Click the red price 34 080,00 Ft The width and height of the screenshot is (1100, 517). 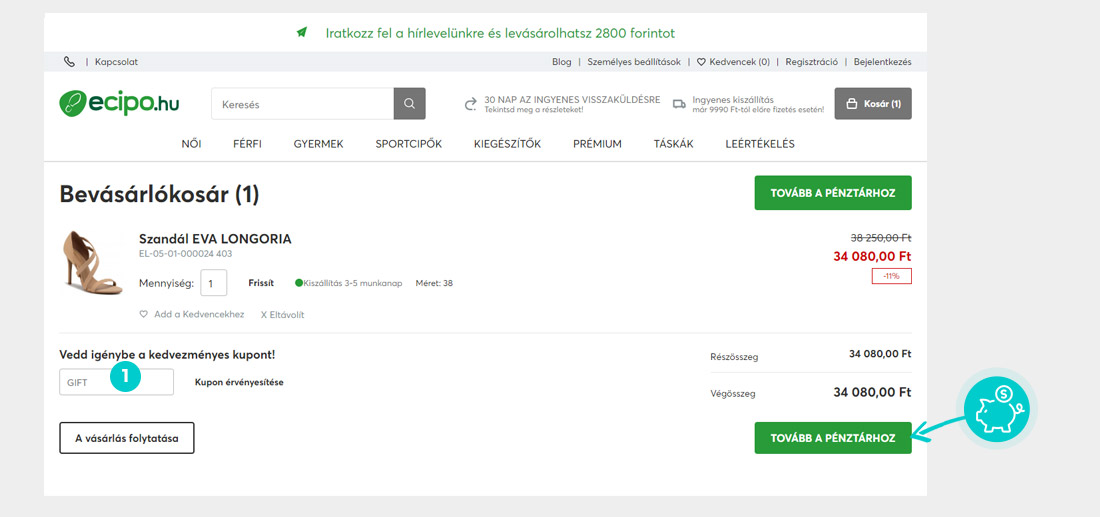[x=873, y=256]
